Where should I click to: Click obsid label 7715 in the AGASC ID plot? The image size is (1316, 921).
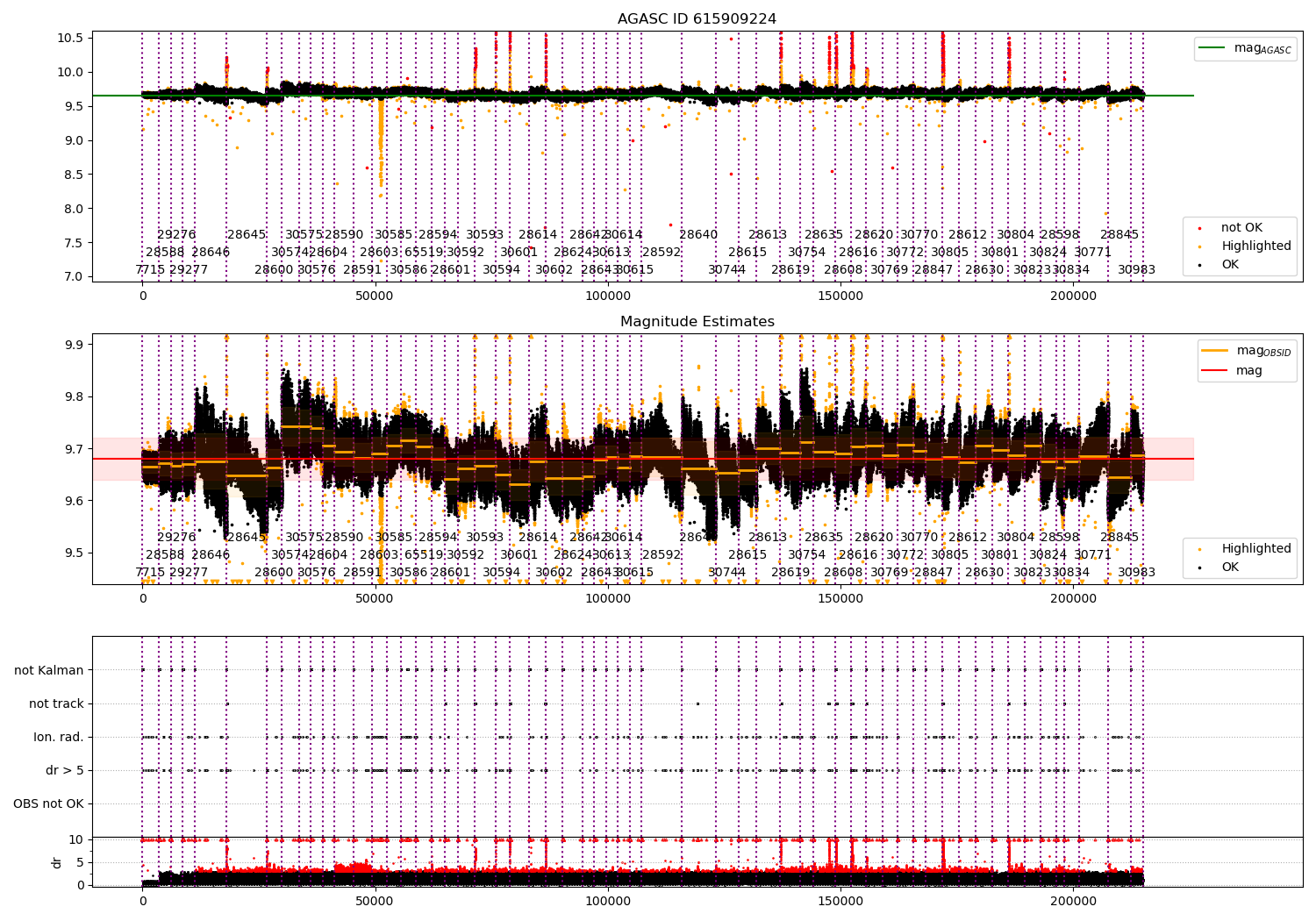click(x=150, y=269)
